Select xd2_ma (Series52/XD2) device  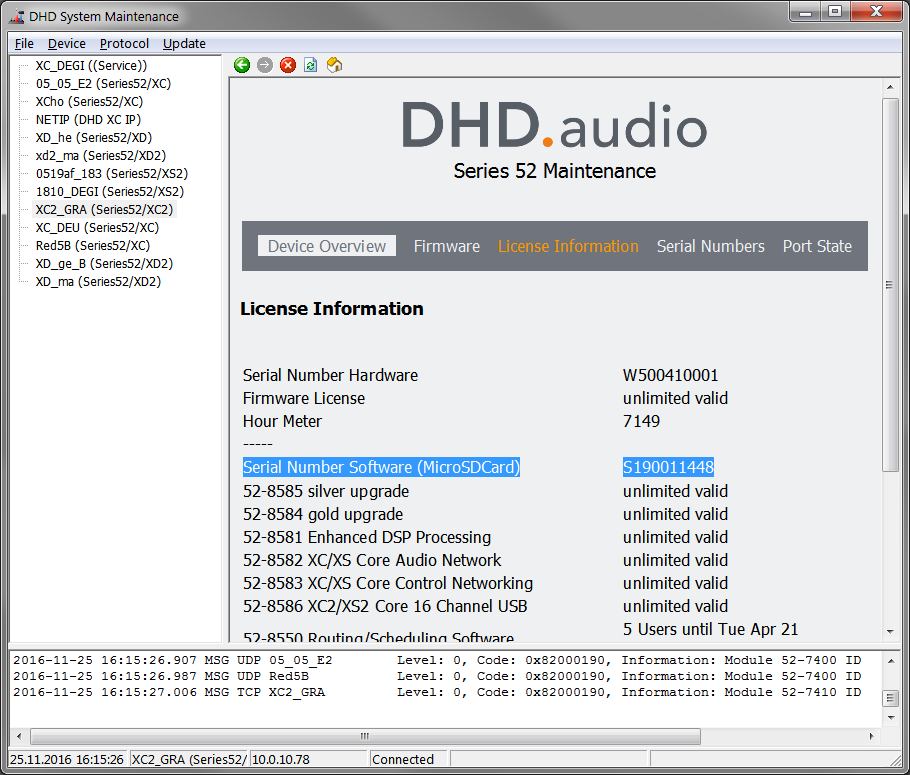[100, 156]
